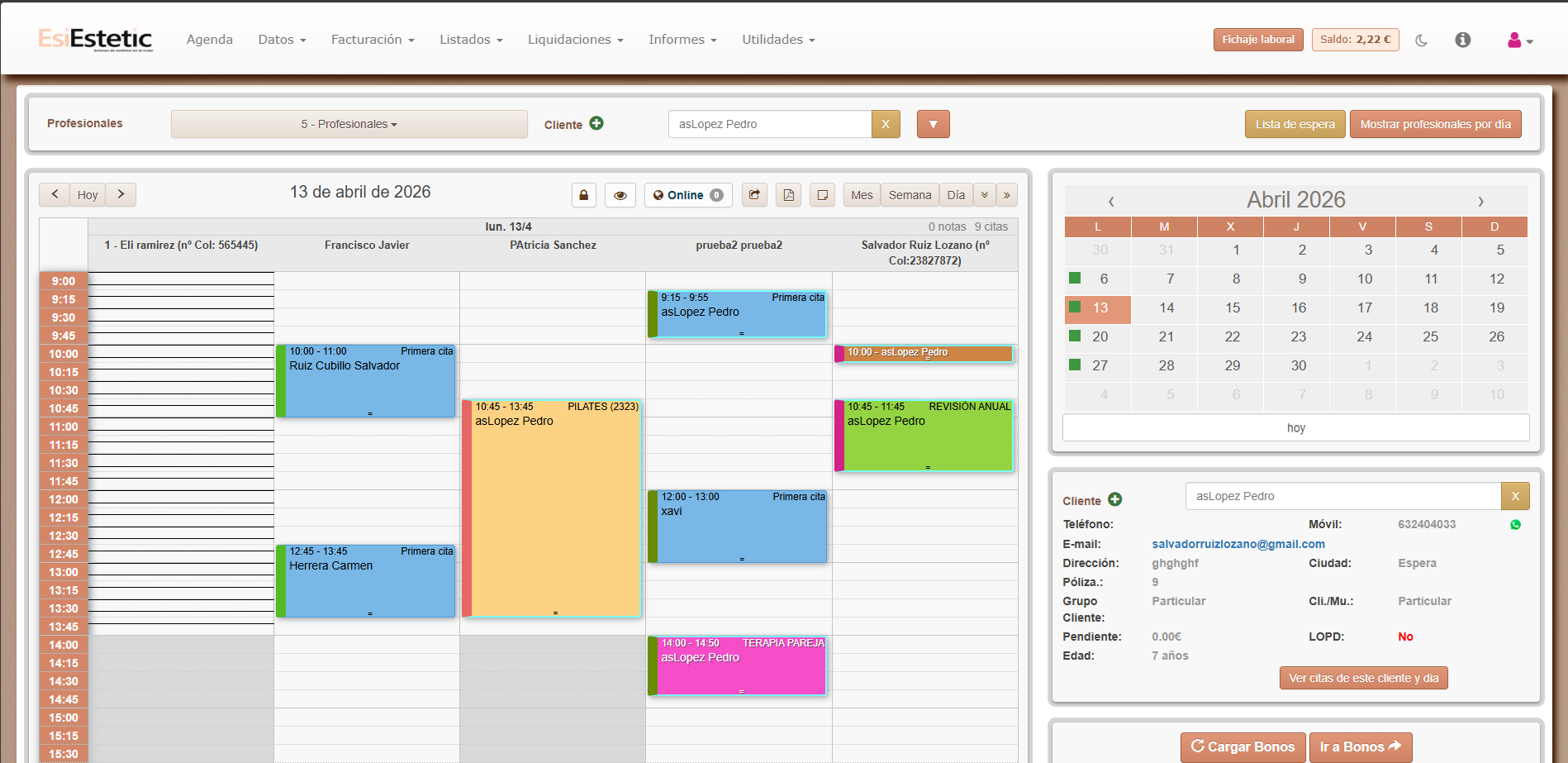1568x763 pixels.
Task: Open the sticky note icon
Action: tap(823, 195)
